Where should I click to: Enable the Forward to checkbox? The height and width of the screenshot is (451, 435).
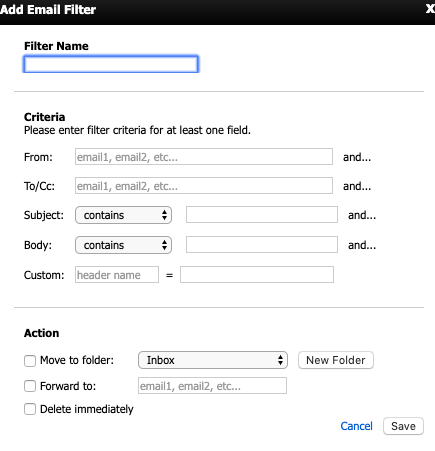point(30,386)
